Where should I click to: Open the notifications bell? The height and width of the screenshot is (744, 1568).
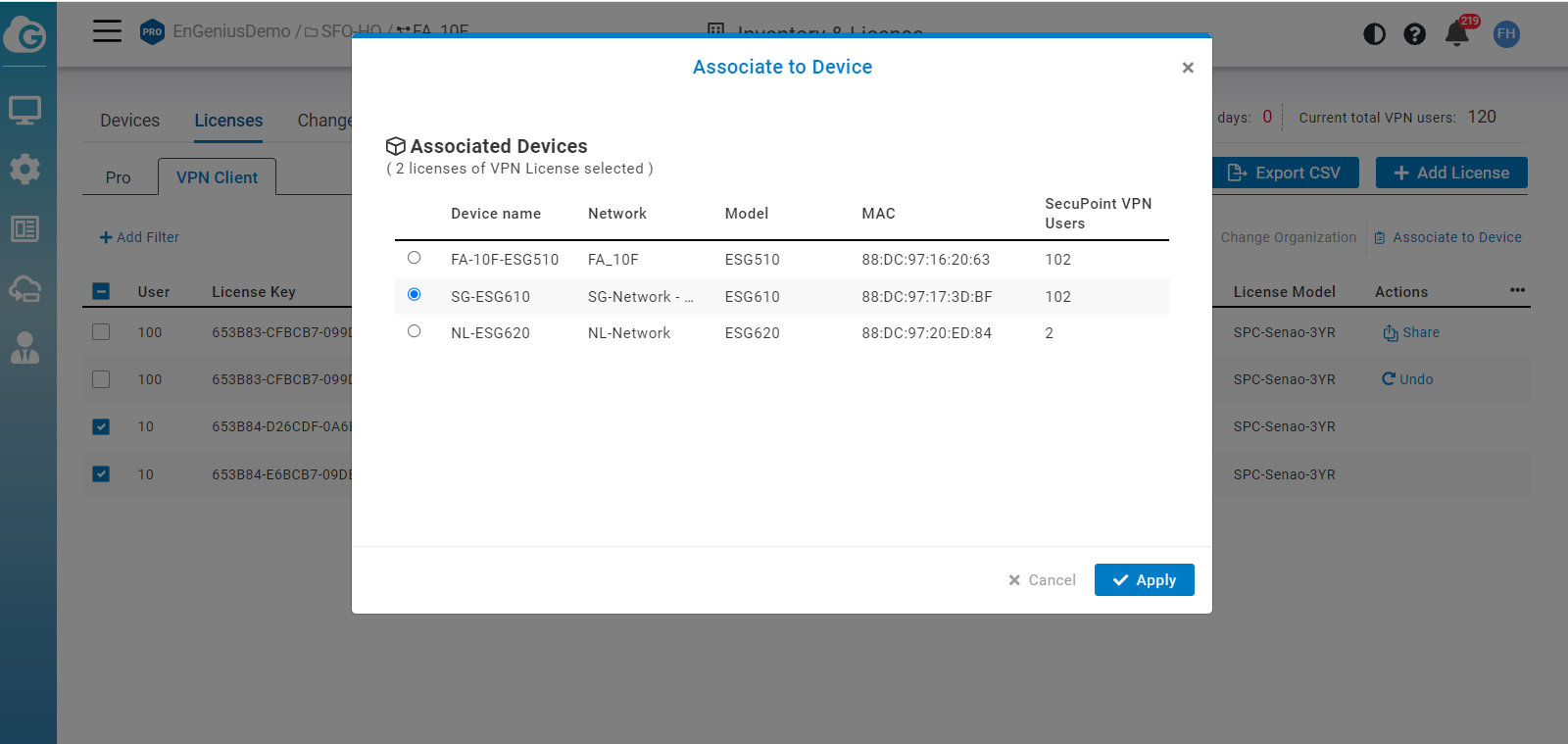coord(1456,34)
